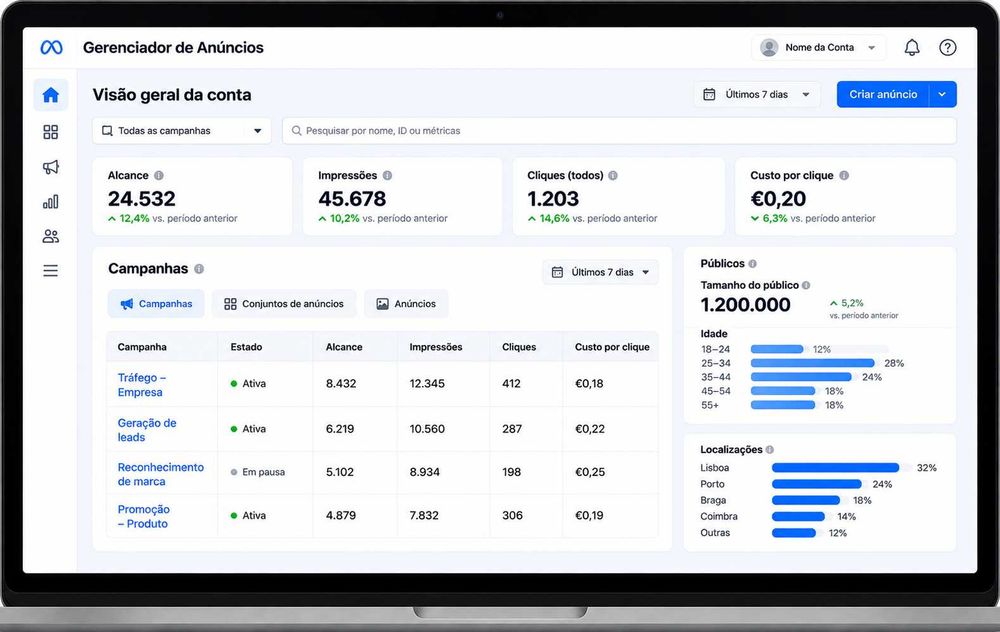Select the Campanhas tab
This screenshot has height=632, width=1000.
pyautogui.click(x=156, y=304)
